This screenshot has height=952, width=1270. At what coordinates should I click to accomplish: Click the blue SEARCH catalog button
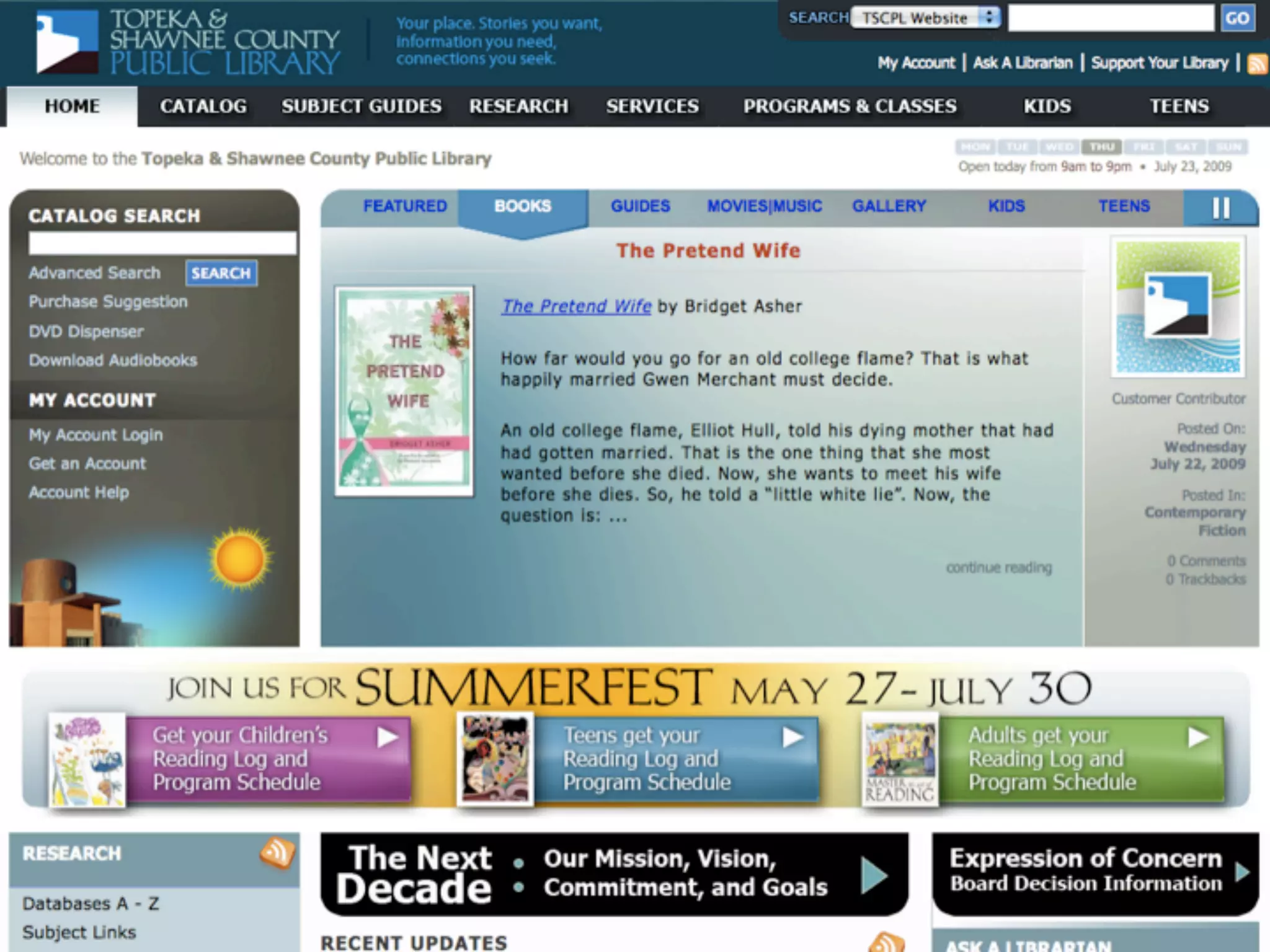(221, 273)
